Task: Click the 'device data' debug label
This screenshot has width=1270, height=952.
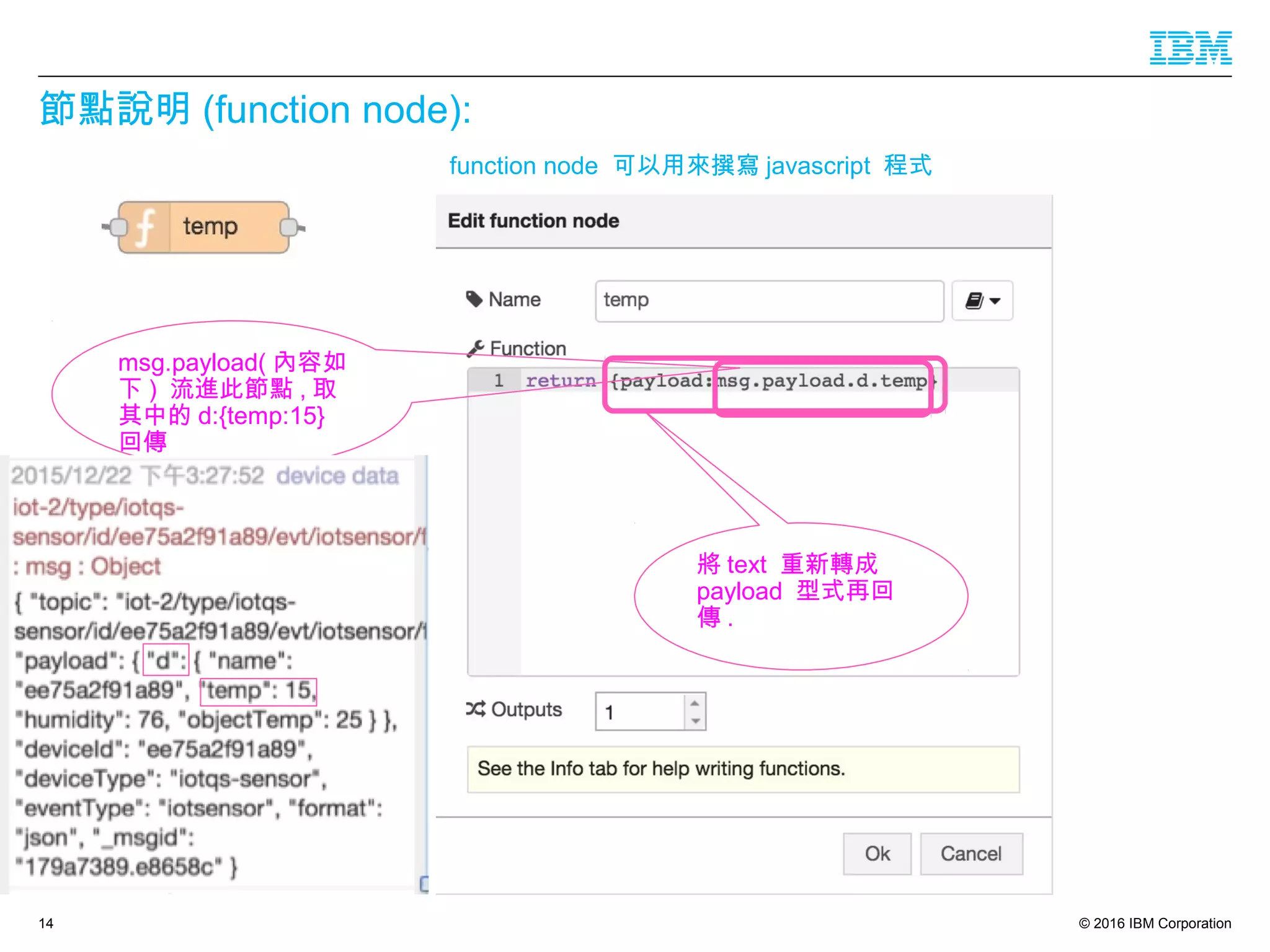Action: pos(337,475)
